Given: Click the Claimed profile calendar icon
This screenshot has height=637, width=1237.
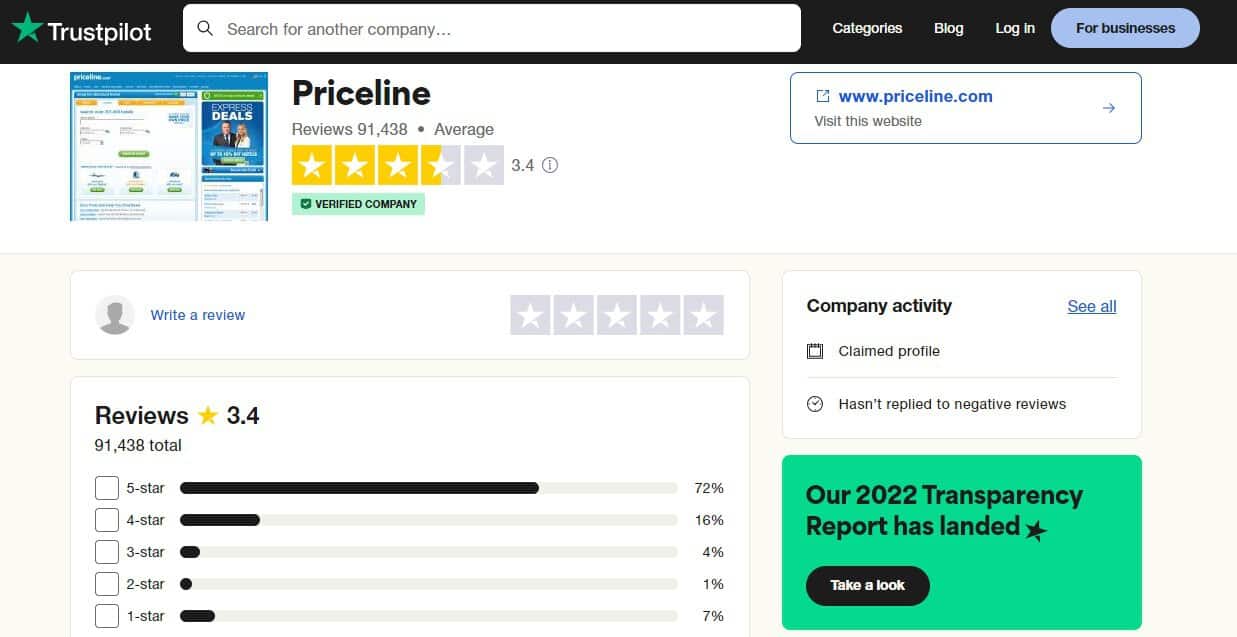Looking at the screenshot, I should click(x=815, y=351).
